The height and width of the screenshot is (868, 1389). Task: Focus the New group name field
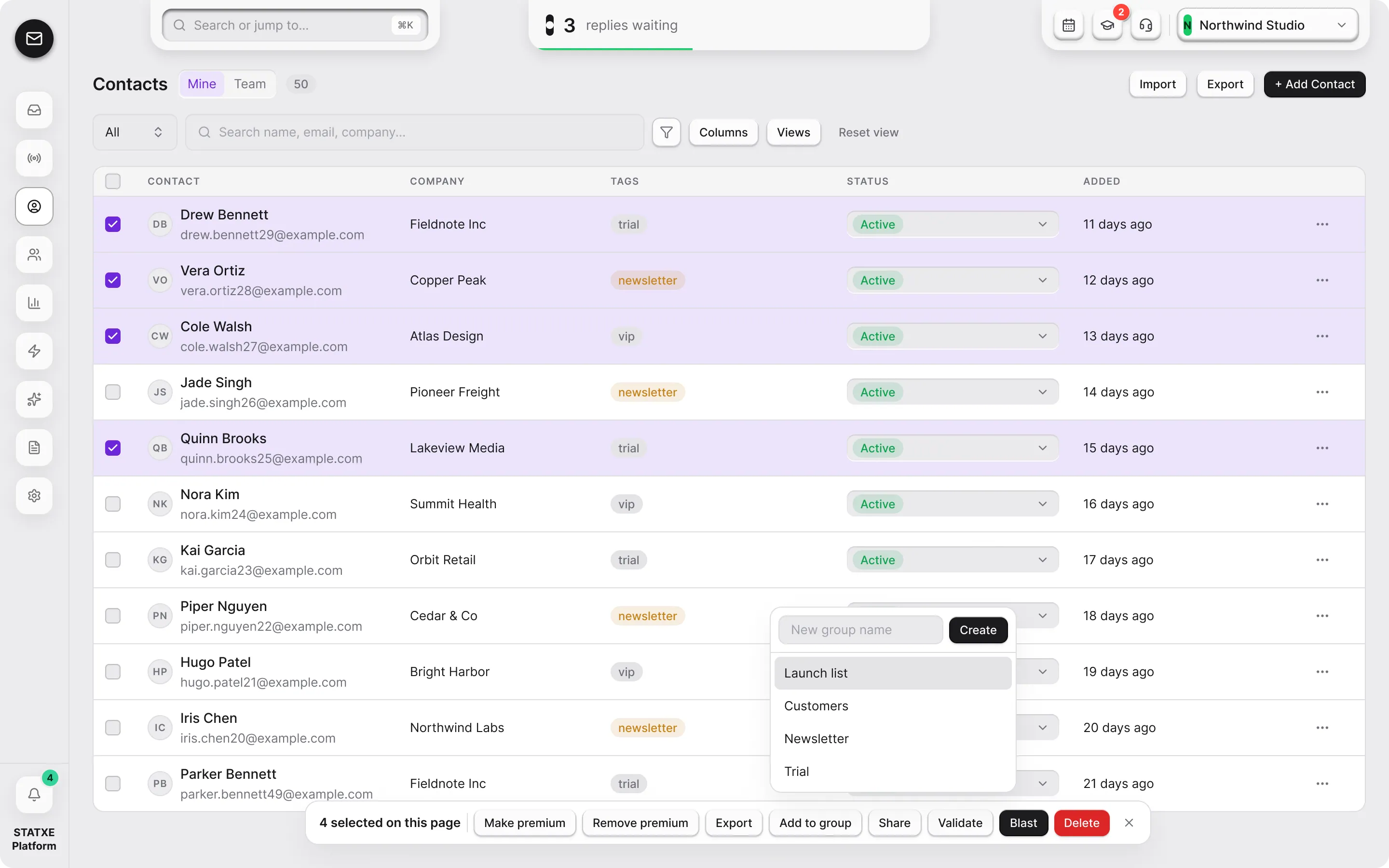tap(860, 630)
